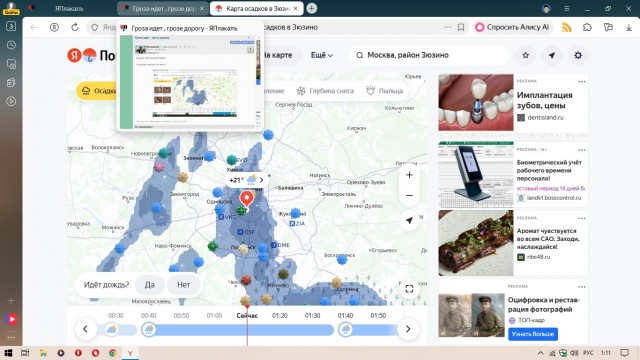Click the red location pin on map
640x360 pixels.
click(x=246, y=199)
